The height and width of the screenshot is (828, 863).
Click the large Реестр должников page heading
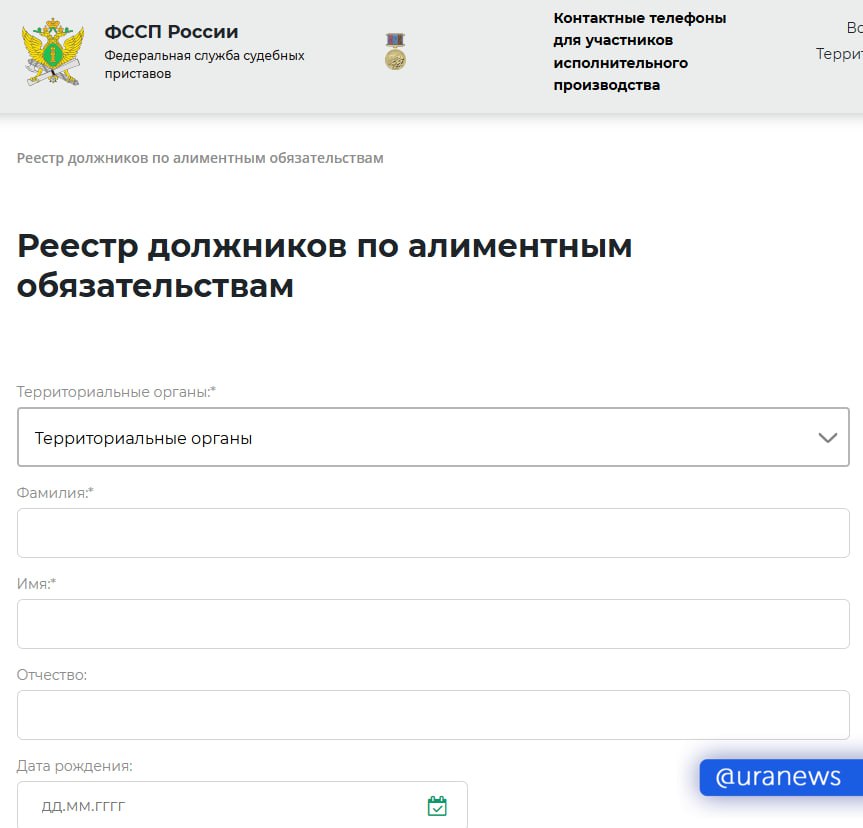[x=324, y=266]
